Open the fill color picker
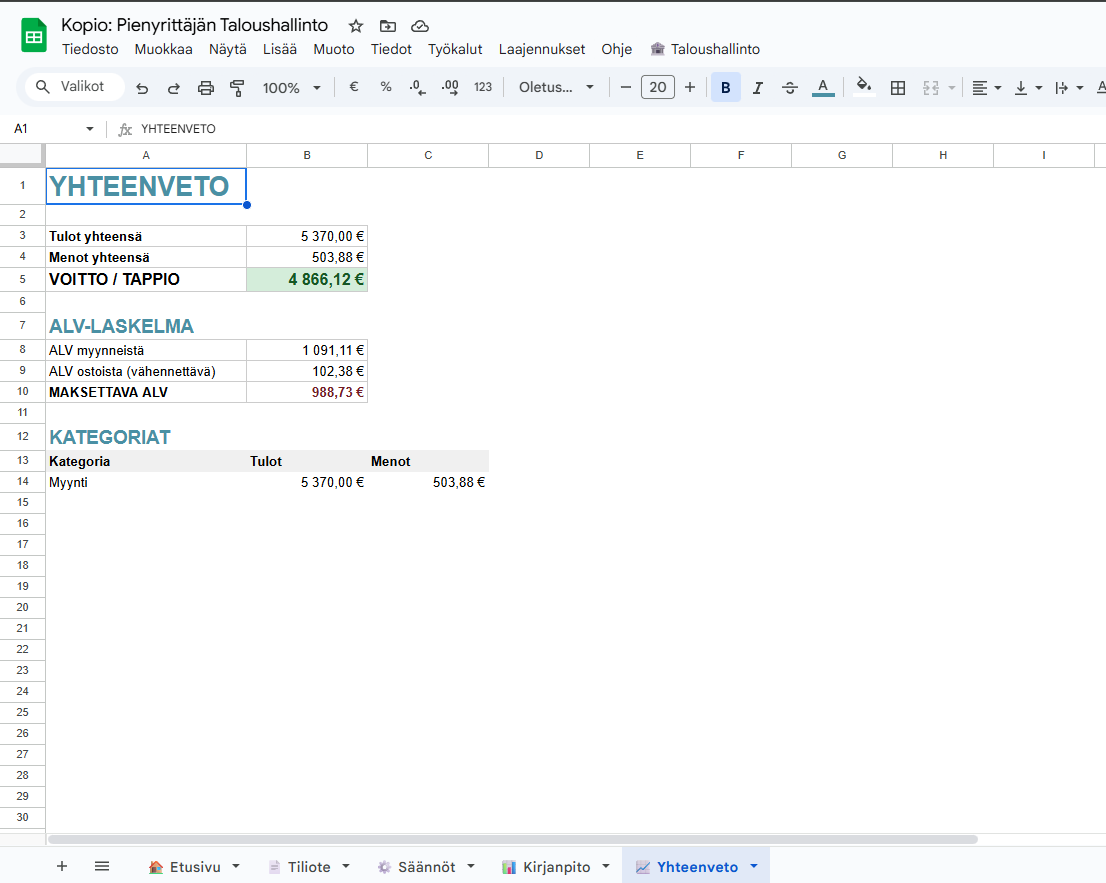 864,88
